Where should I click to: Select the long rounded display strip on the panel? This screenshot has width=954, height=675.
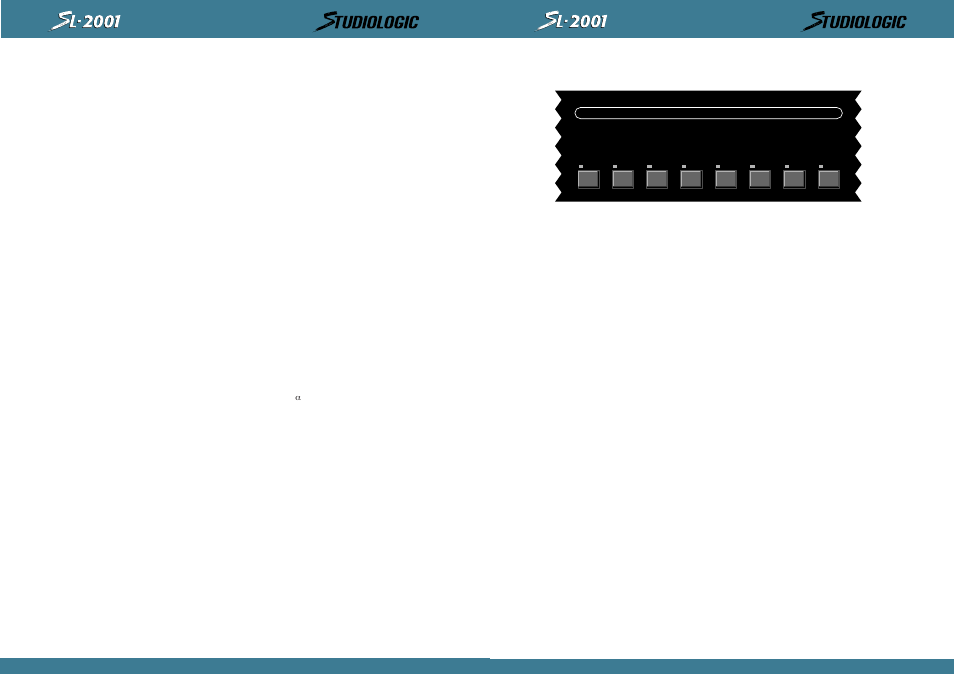pos(708,113)
